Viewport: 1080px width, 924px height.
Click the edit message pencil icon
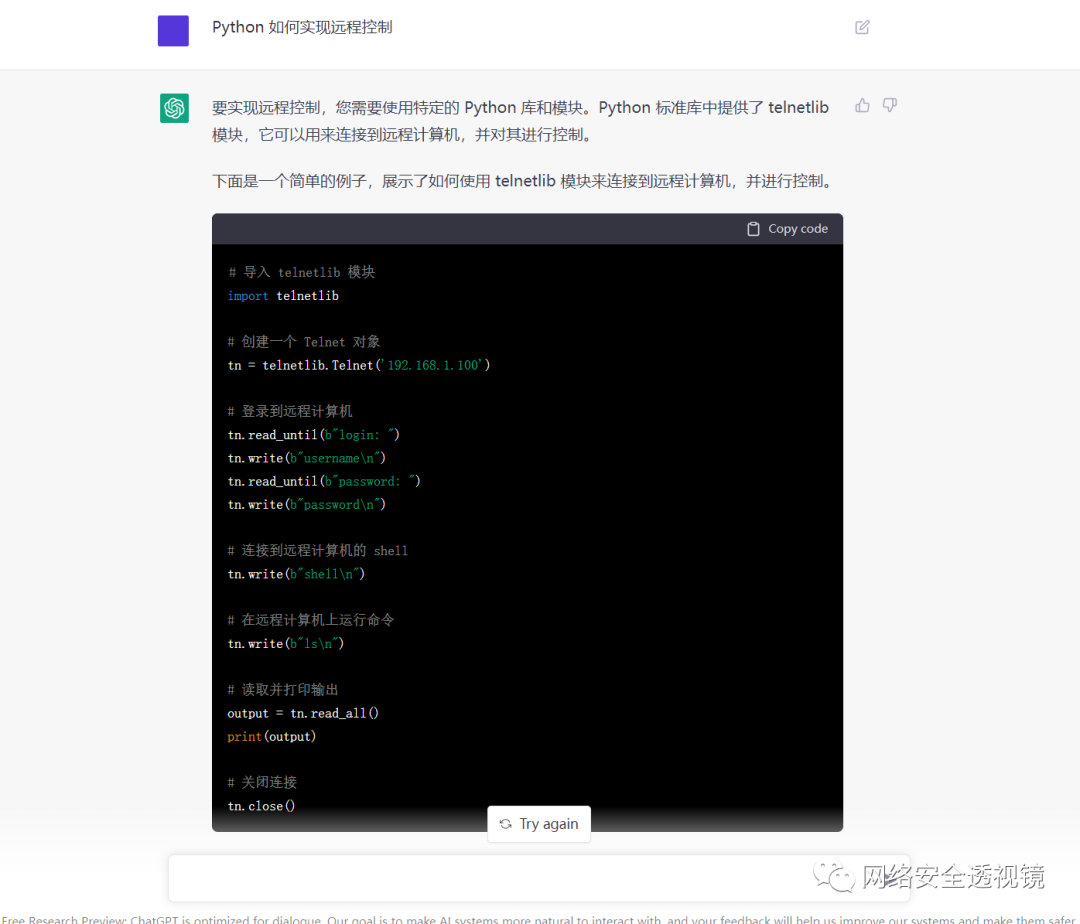click(862, 28)
